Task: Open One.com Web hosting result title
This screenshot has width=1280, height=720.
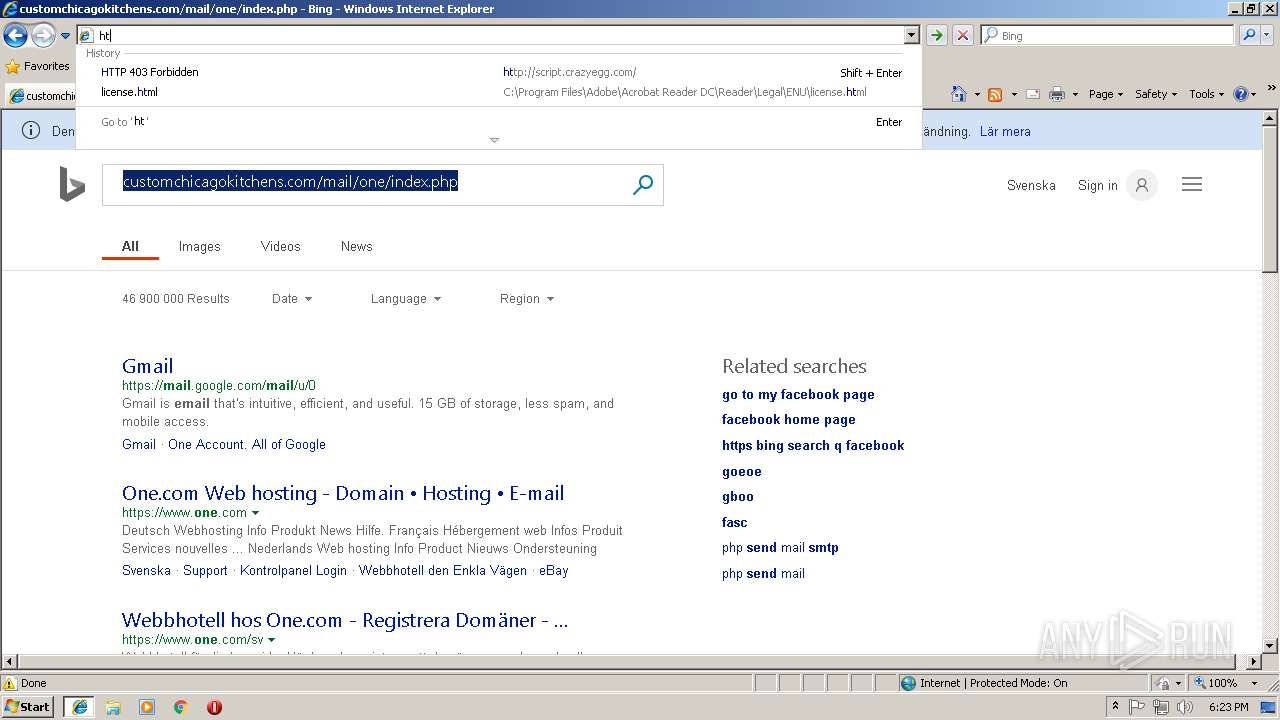Action: click(343, 493)
